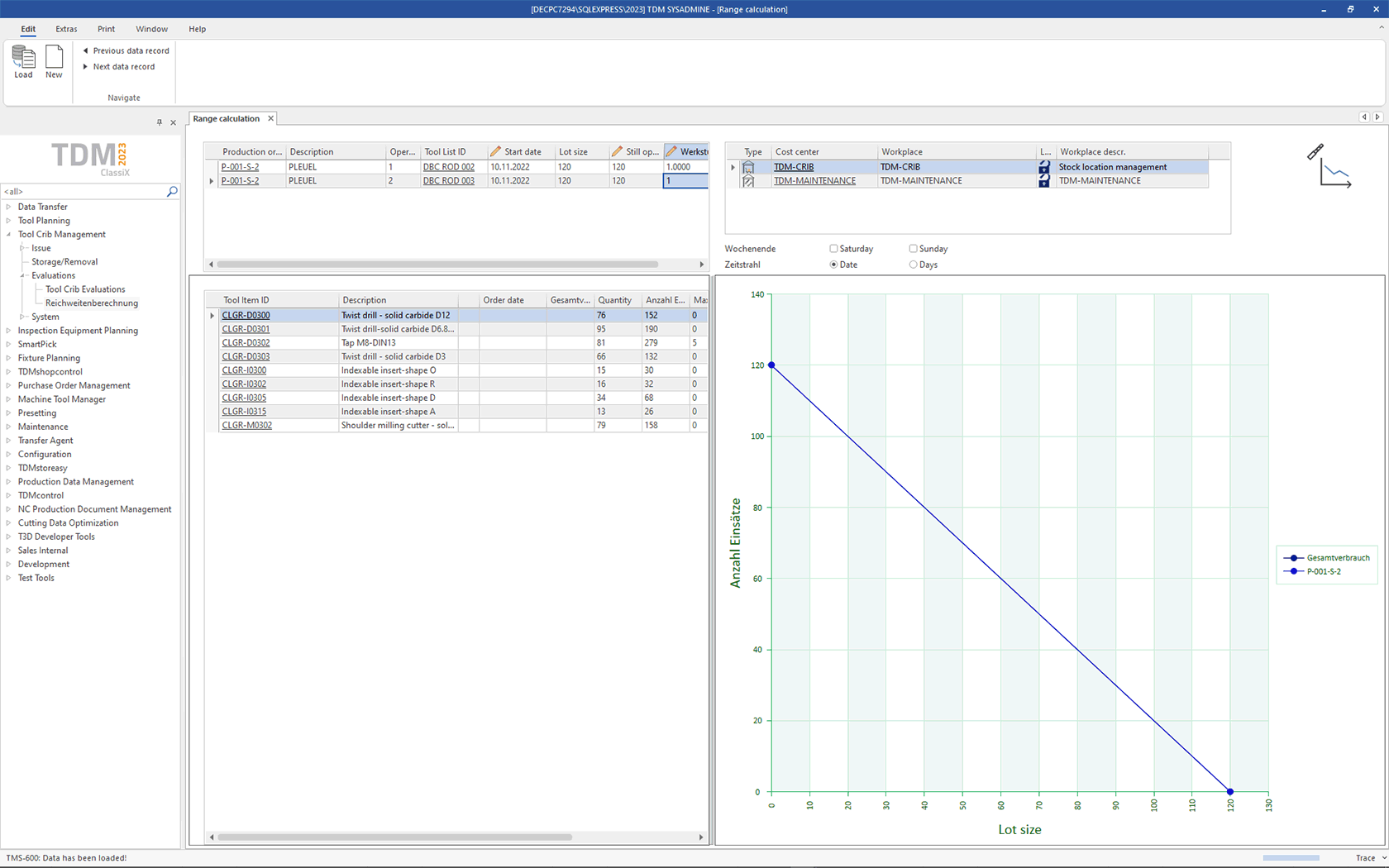1389x868 pixels.
Task: Enable the Saturday checkbox
Action: [833, 248]
